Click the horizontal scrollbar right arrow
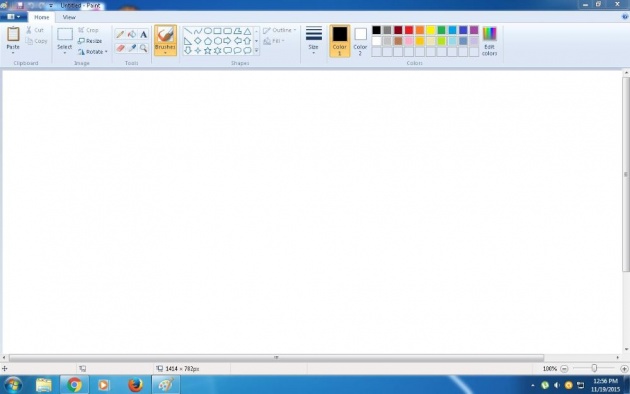 pyautogui.click(x=618, y=357)
